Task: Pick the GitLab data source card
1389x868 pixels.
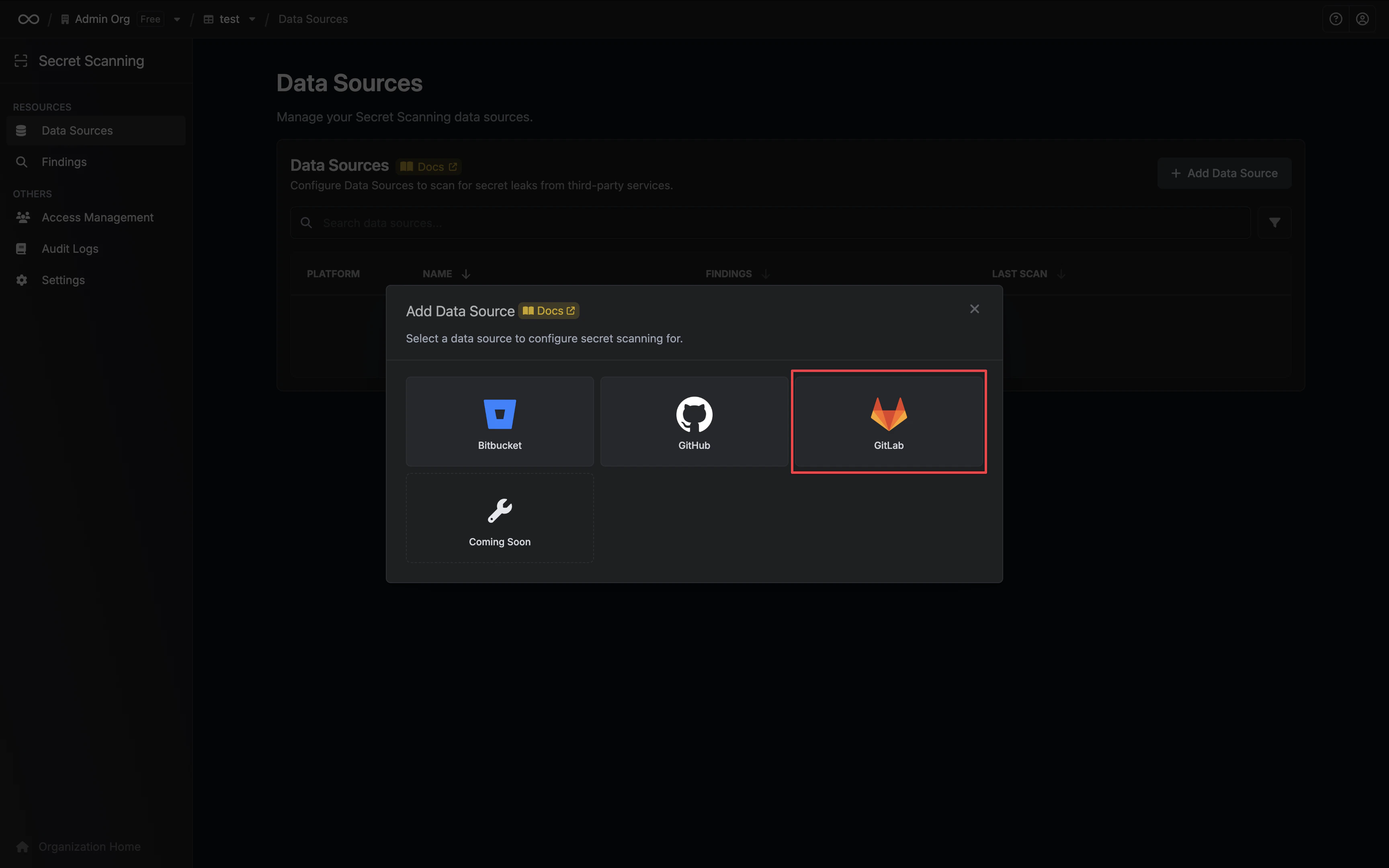Action: [889, 422]
